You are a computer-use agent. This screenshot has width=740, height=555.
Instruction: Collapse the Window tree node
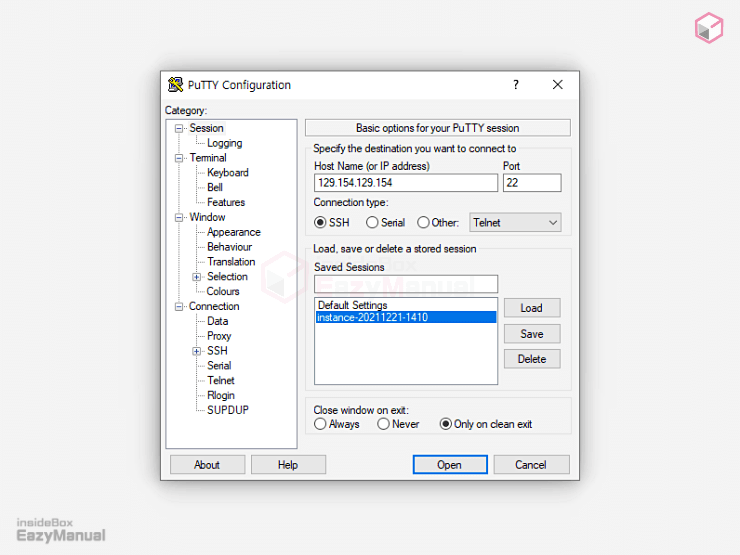tap(179, 218)
